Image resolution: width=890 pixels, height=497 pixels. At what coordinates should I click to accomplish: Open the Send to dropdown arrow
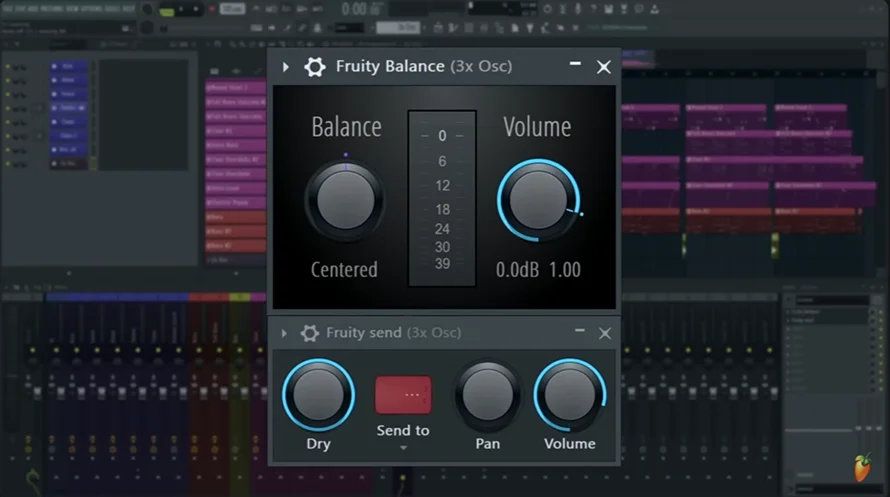403,448
